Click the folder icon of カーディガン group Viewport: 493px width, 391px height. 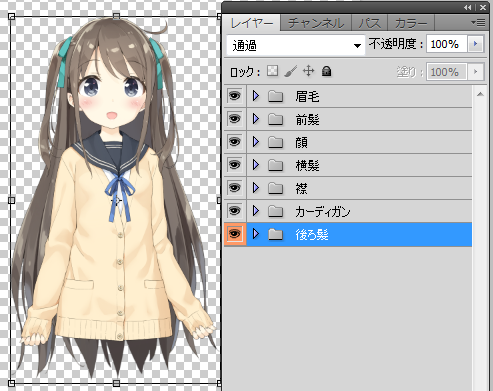coord(275,211)
